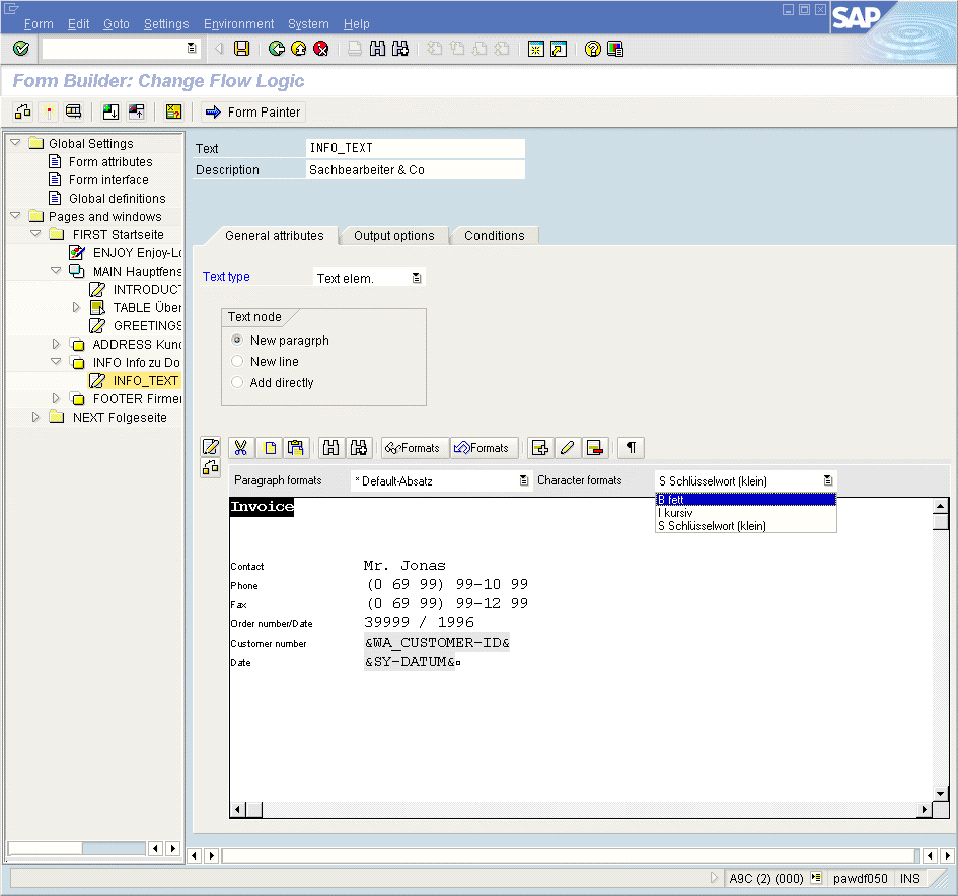The width and height of the screenshot is (958, 896).
Task: Toggle the paragraph marks icon
Action: click(x=631, y=448)
